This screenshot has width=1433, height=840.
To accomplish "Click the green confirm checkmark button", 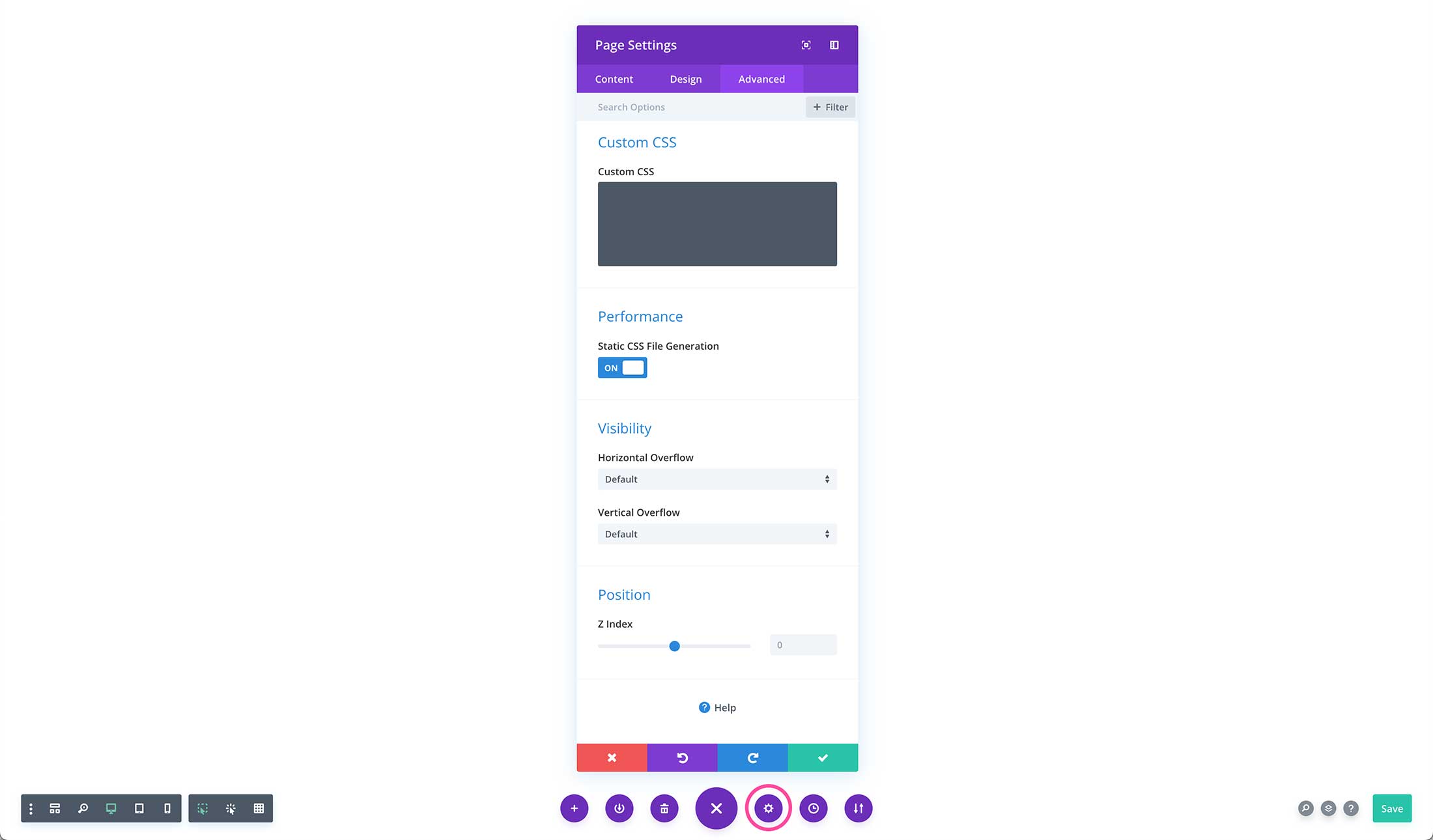I will (822, 757).
